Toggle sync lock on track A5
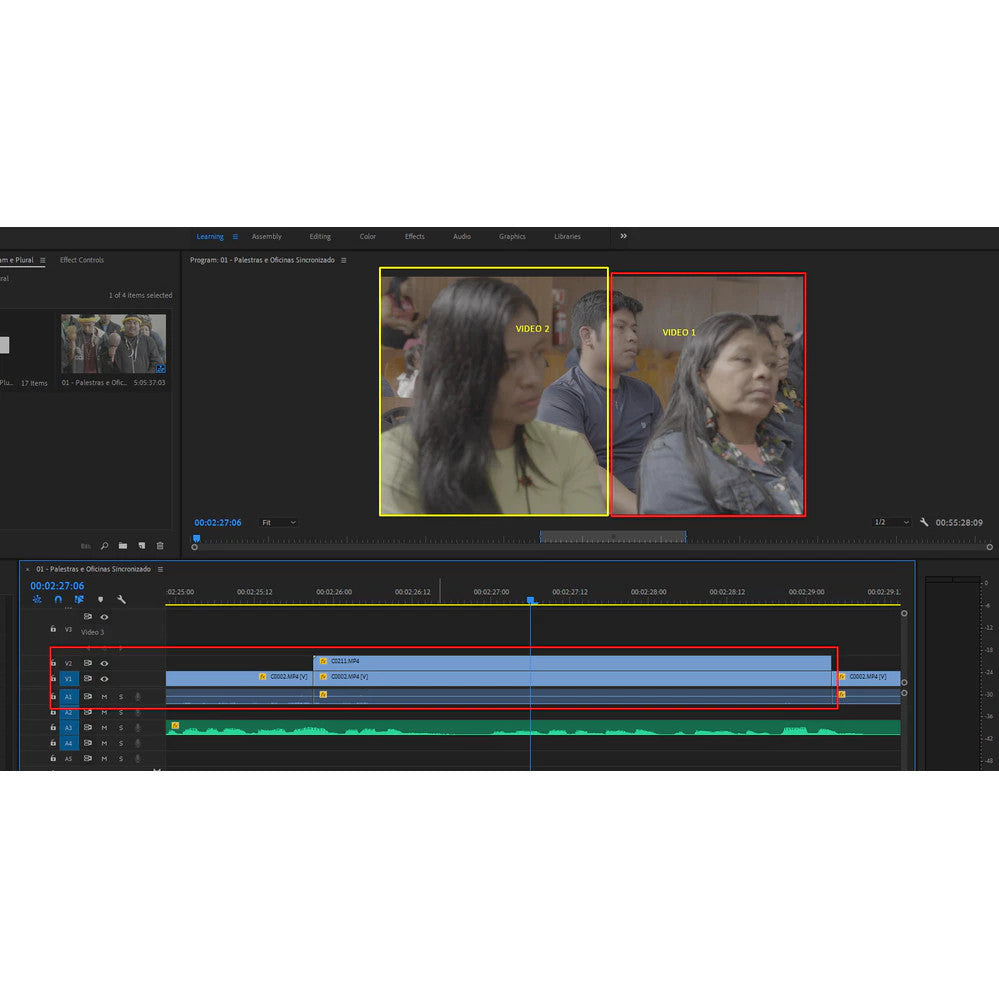Viewport: 999px width, 999px height. pyautogui.click(x=87, y=758)
